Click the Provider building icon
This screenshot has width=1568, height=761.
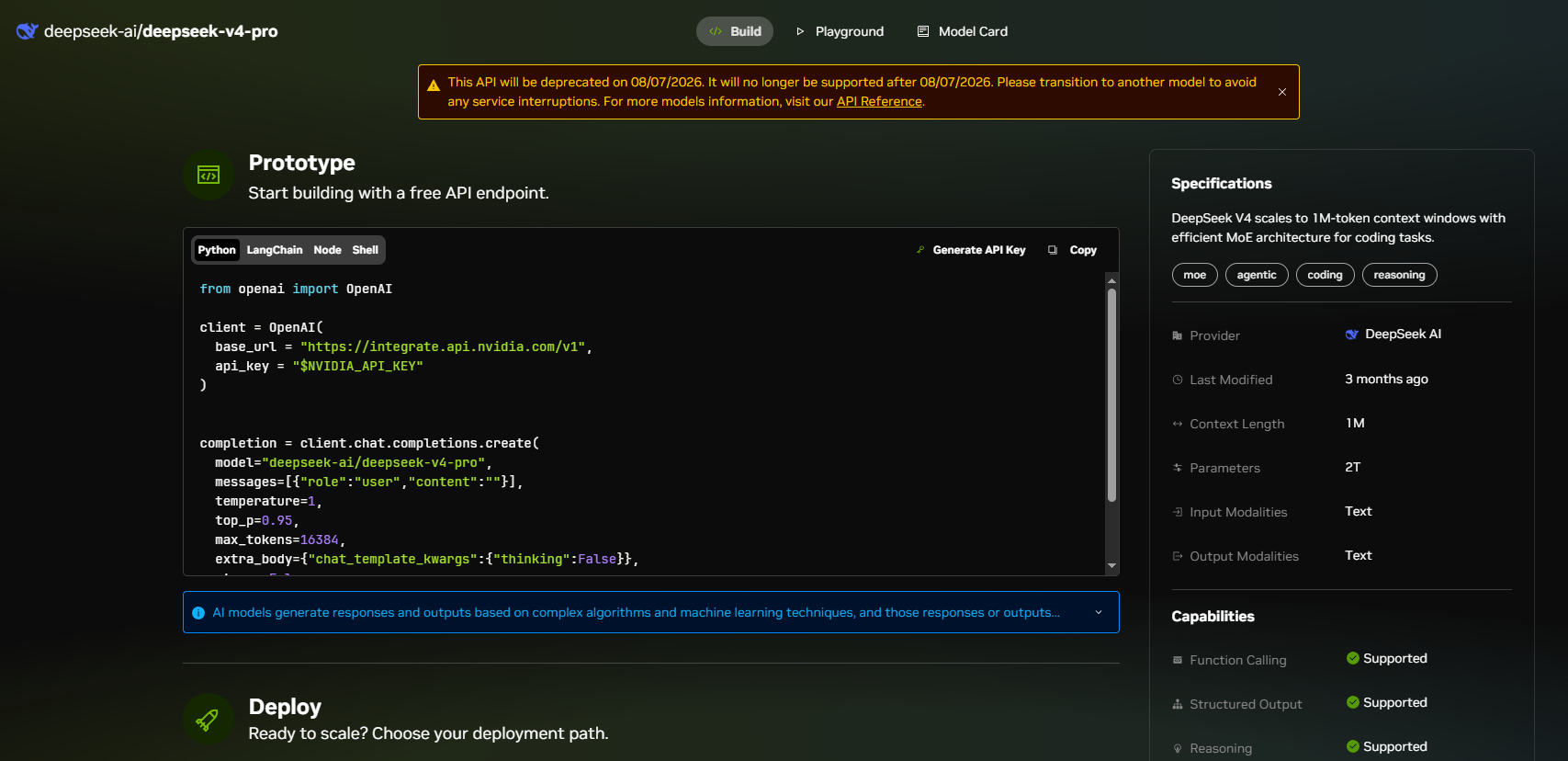tap(1178, 335)
